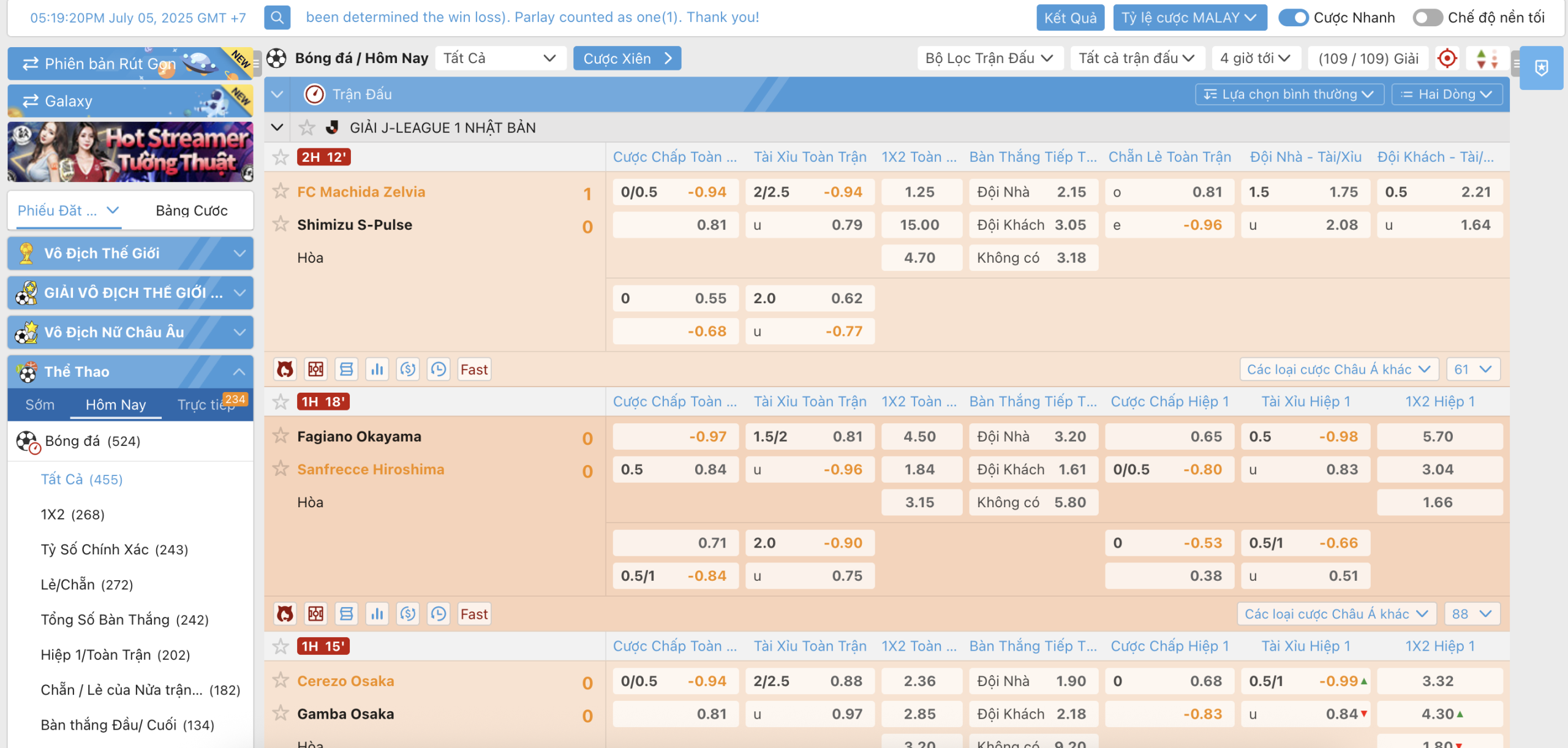This screenshot has height=748, width=1568.
Task: Star the GIẢI J-LEAGUE 1 NHẬT BẢN league
Action: (x=307, y=127)
